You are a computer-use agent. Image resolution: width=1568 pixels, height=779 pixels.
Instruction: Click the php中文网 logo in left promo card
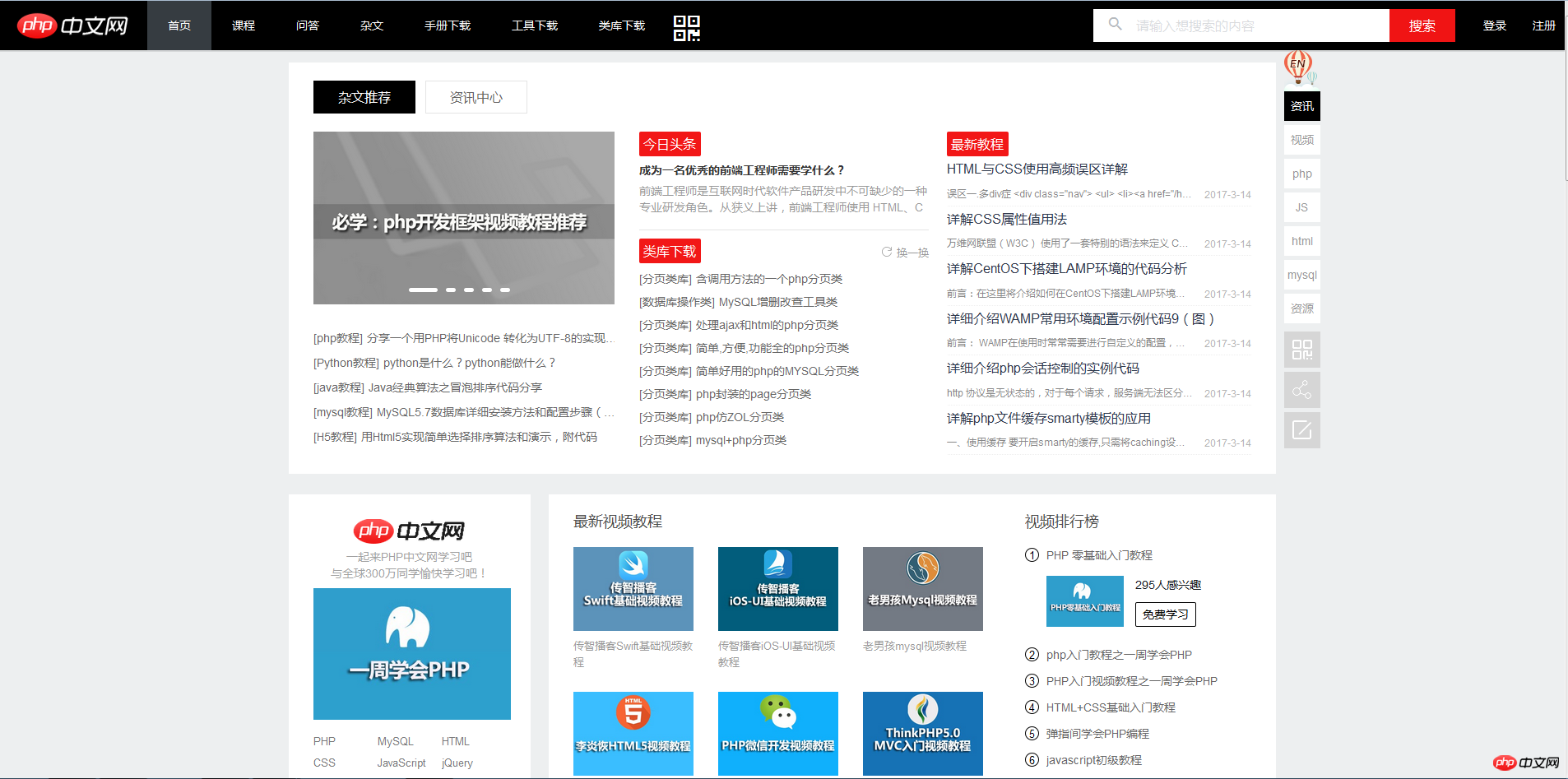click(409, 531)
